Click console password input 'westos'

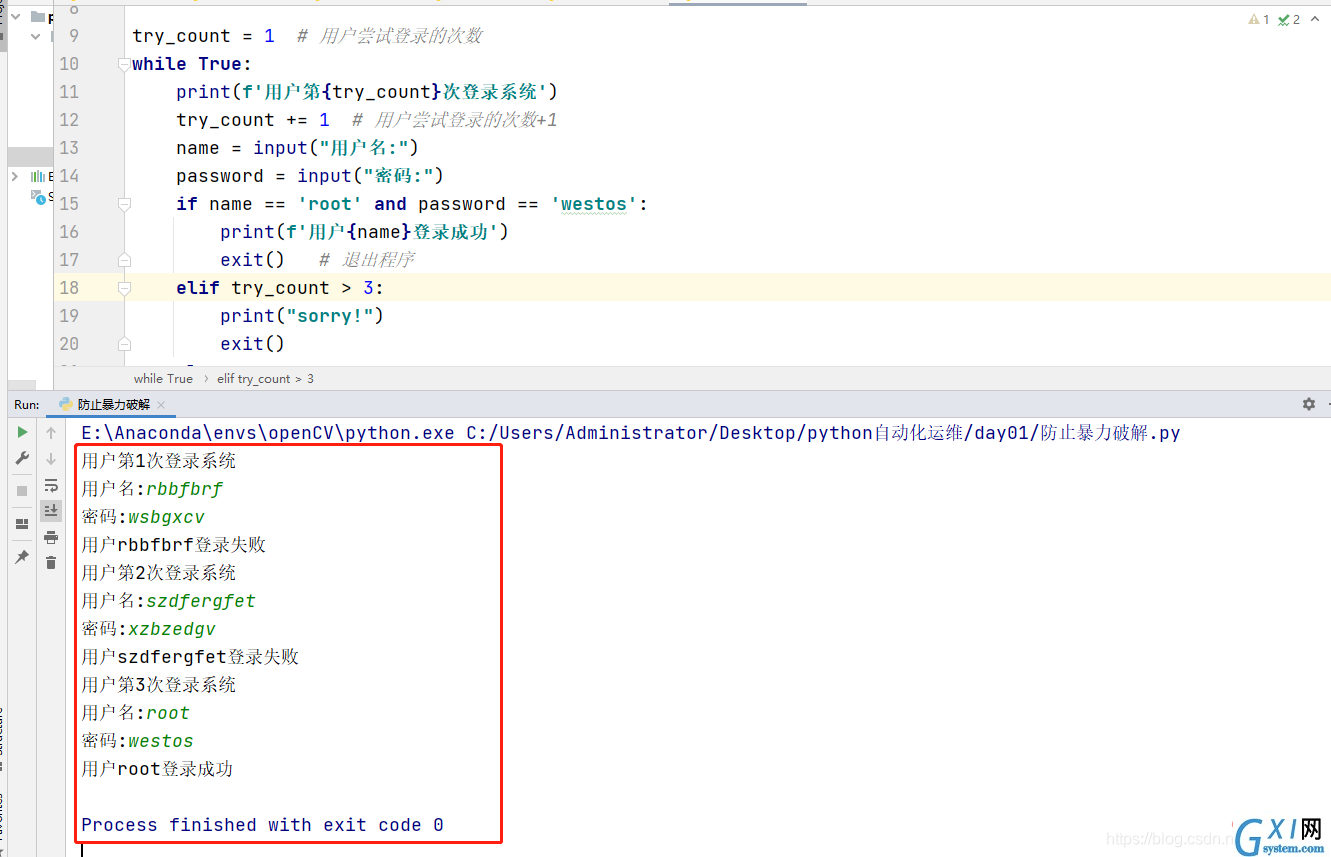[161, 741]
